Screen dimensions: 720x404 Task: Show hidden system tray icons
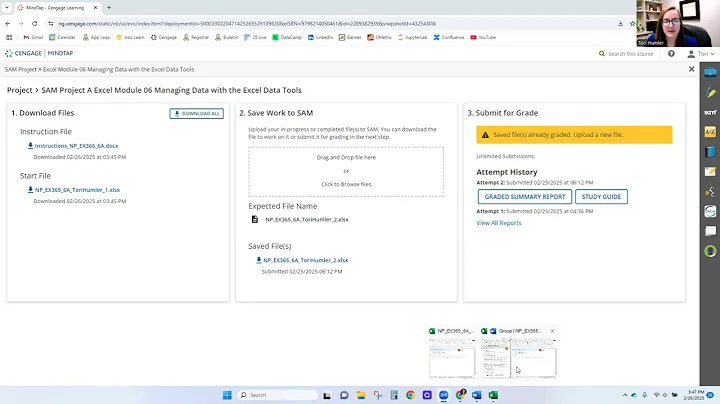click(625, 395)
